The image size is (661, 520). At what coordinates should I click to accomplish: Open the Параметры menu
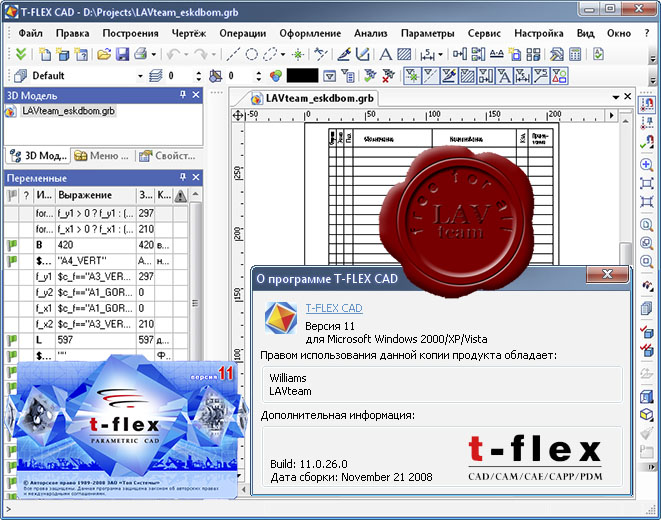tap(427, 33)
